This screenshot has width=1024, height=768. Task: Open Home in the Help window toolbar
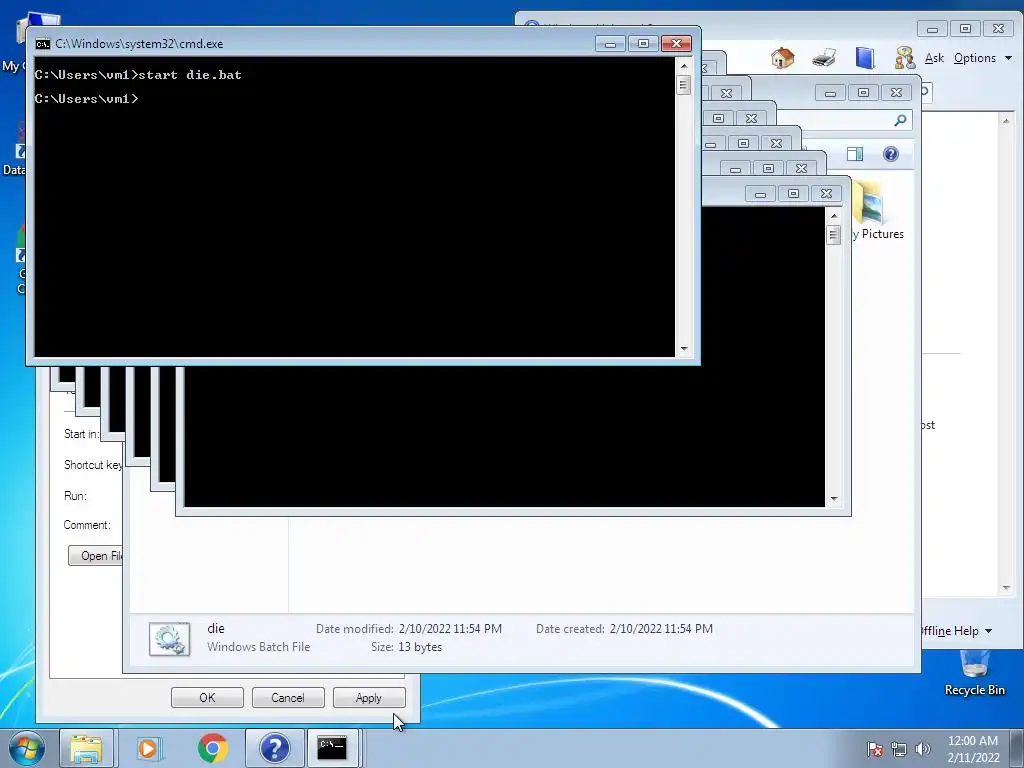[x=782, y=58]
